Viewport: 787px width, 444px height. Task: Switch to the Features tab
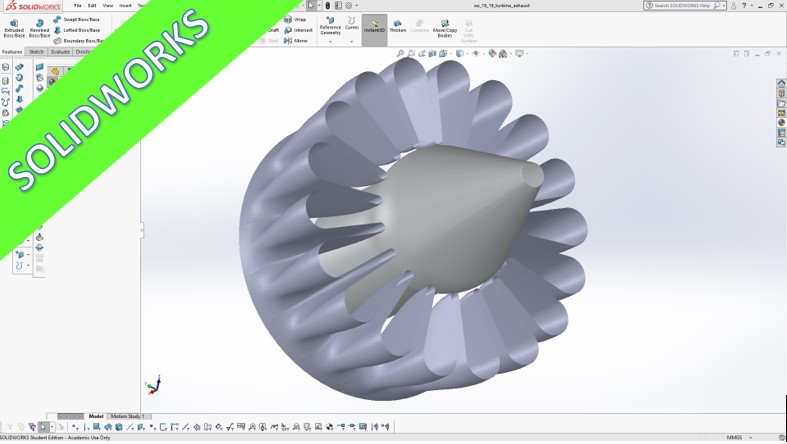point(12,52)
